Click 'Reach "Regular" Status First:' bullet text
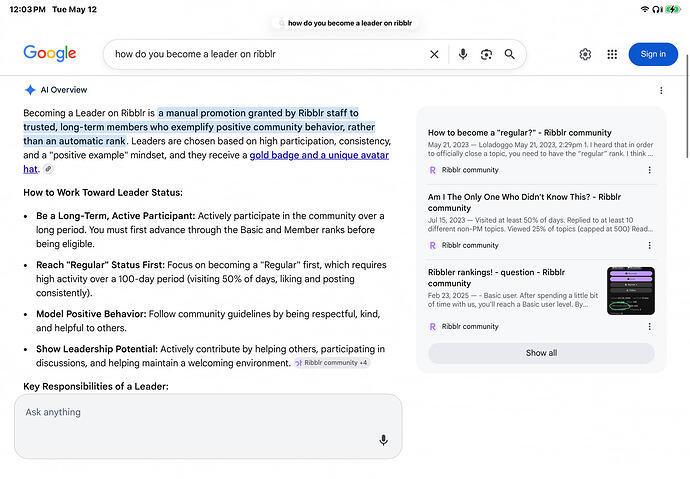The width and height of the screenshot is (690, 479). (x=100, y=265)
